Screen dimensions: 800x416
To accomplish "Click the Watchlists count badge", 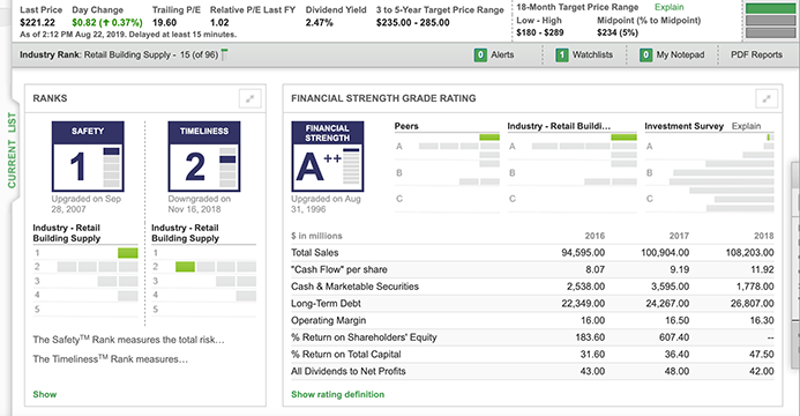I will pos(561,55).
